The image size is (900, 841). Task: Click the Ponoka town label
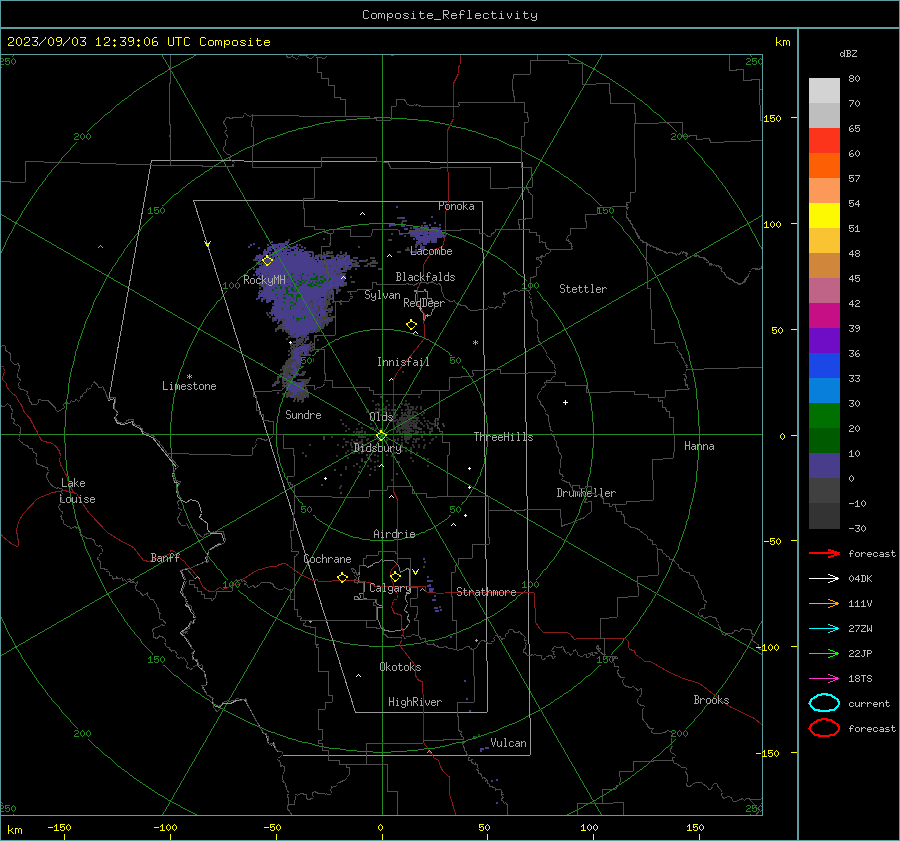click(456, 206)
